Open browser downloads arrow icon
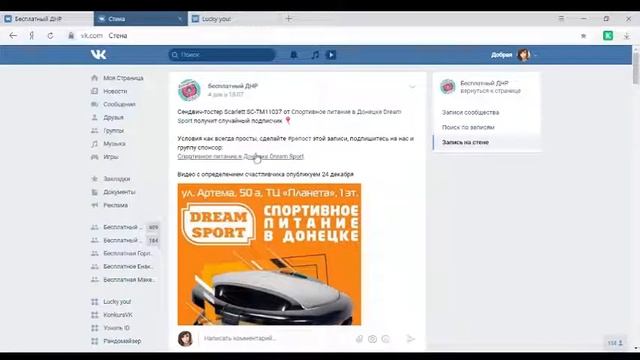 point(627,36)
